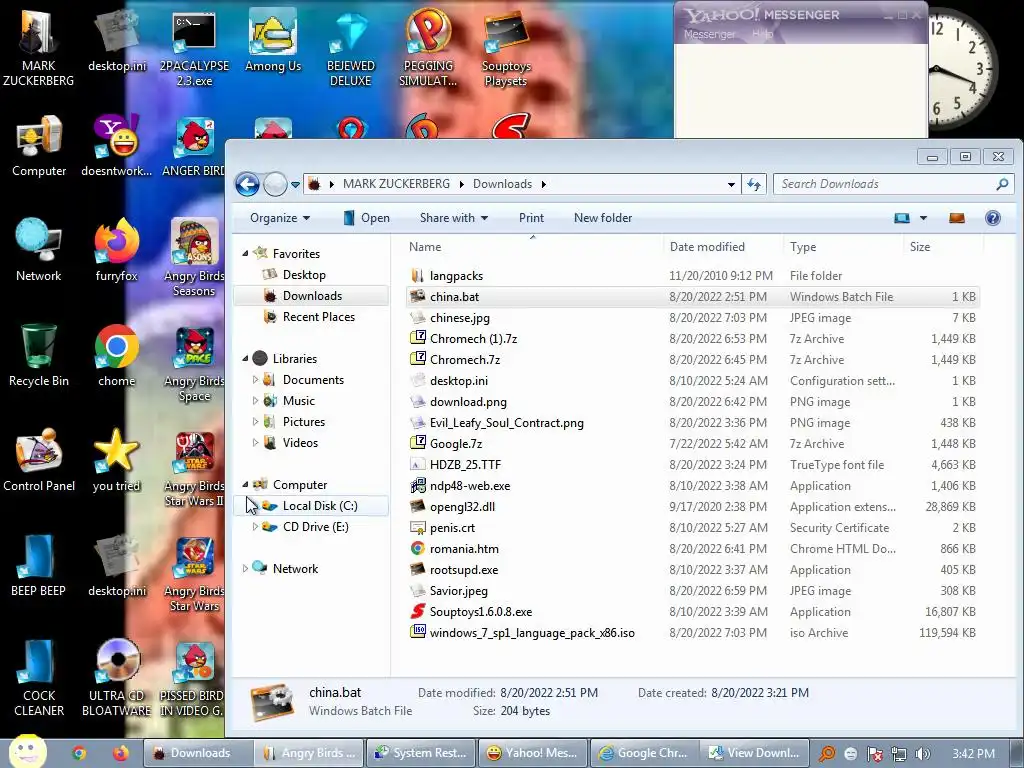
Task: Create a New folder
Action: 603,218
